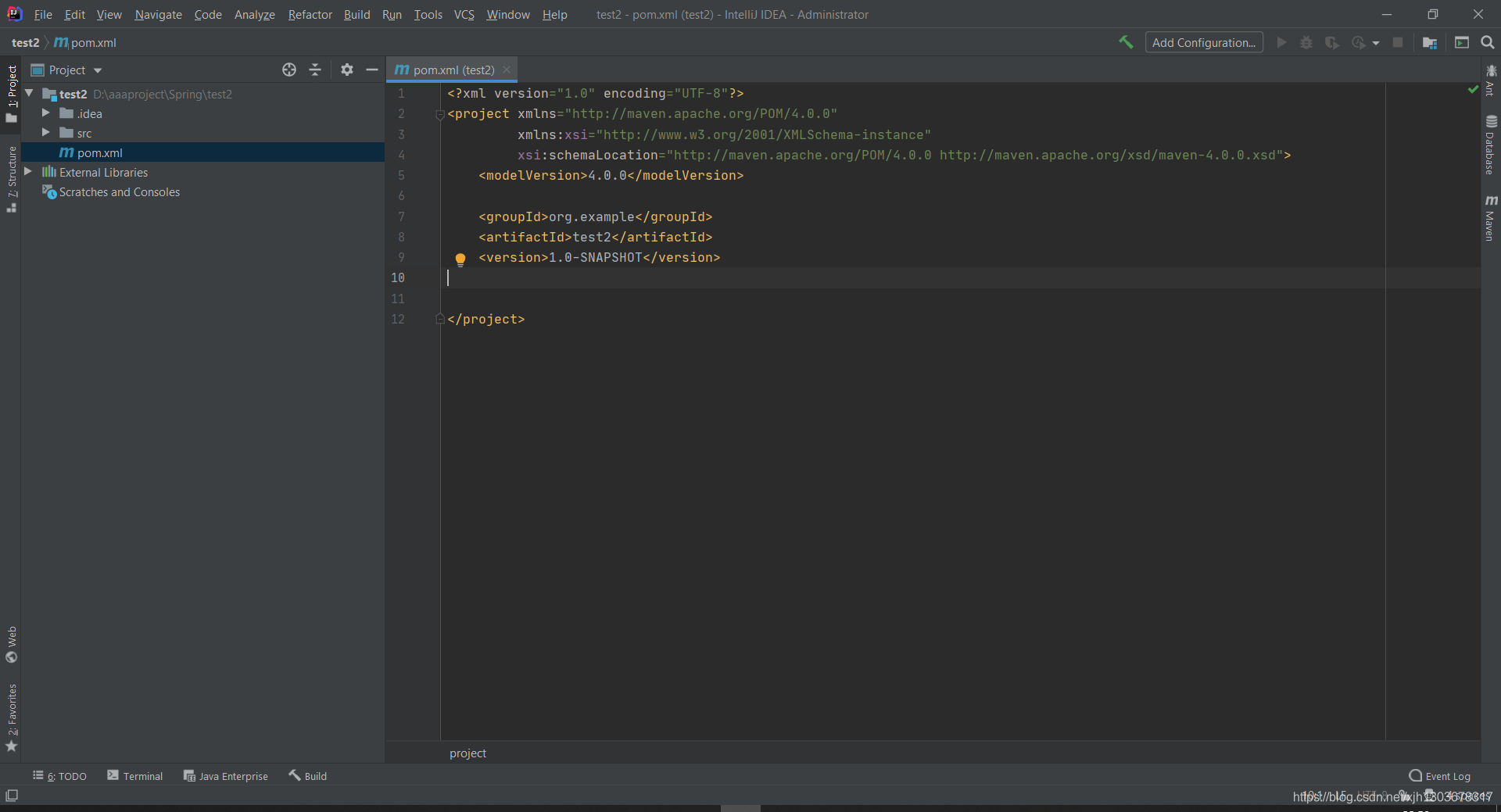The image size is (1501, 812).
Task: Expand External Libraries node
Action: (28, 171)
